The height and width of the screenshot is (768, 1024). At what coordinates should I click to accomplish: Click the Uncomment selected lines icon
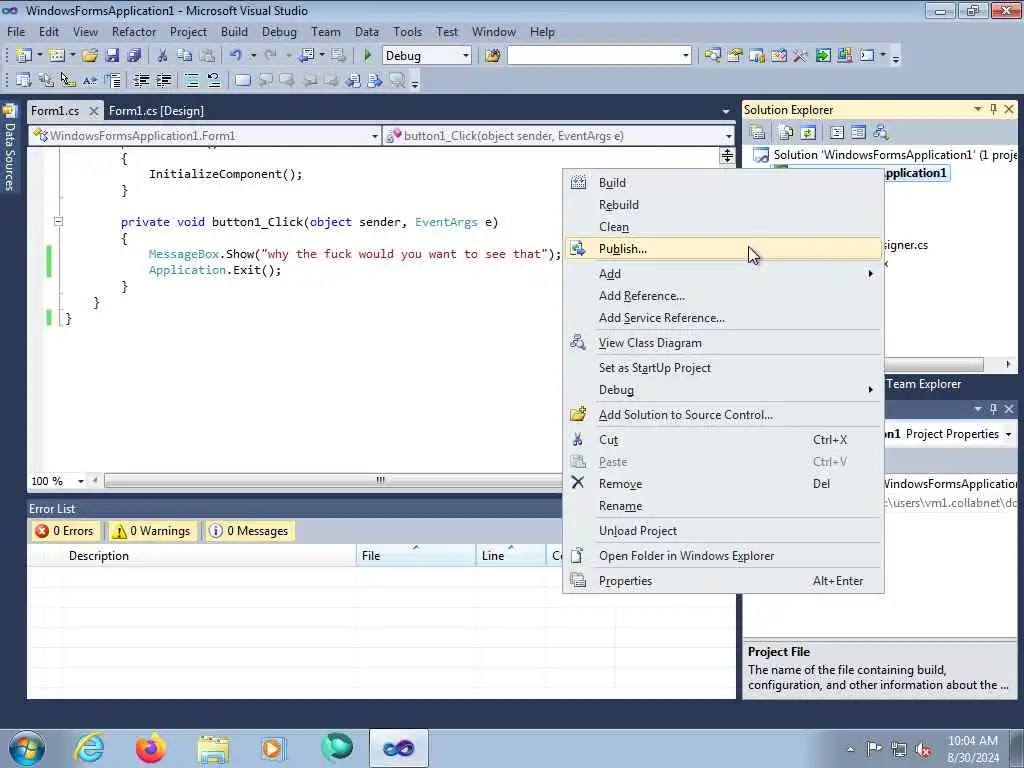pyautogui.click(x=214, y=80)
